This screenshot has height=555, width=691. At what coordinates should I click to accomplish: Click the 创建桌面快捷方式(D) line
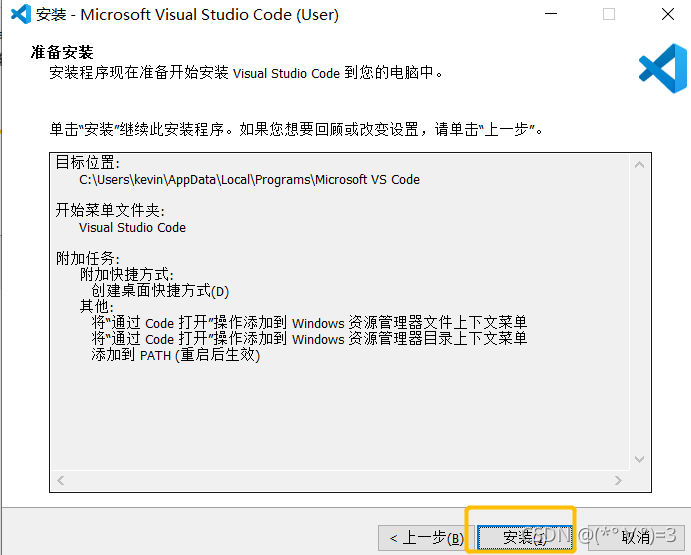160,291
